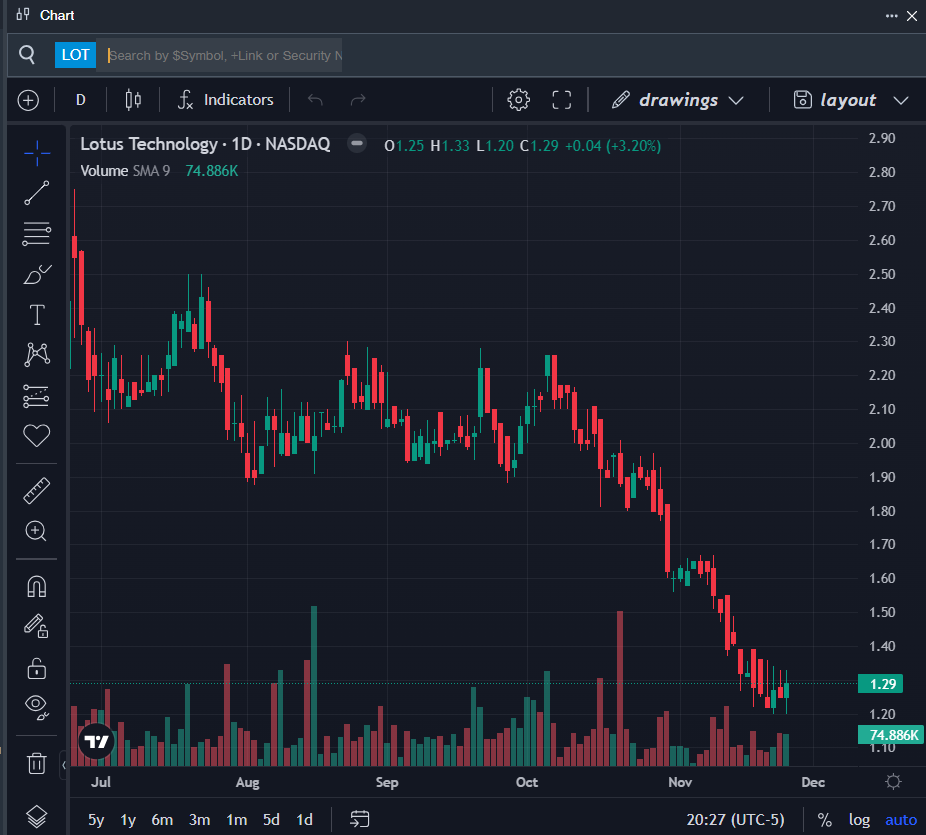Click the symbol search input field
Viewport: 926px width, 835px height.
(x=223, y=55)
